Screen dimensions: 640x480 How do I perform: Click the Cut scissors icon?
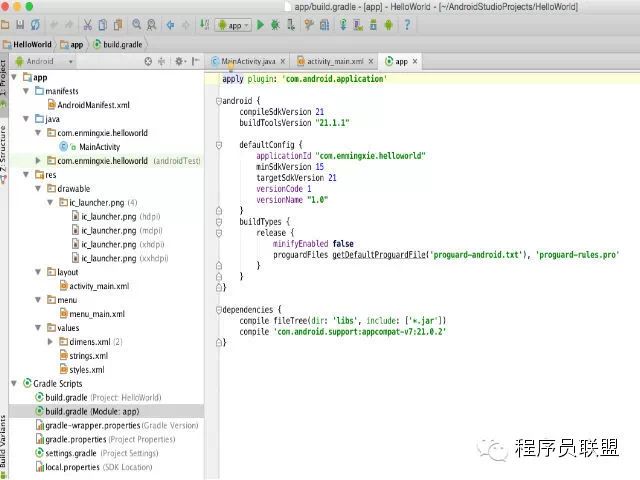click(x=87, y=25)
